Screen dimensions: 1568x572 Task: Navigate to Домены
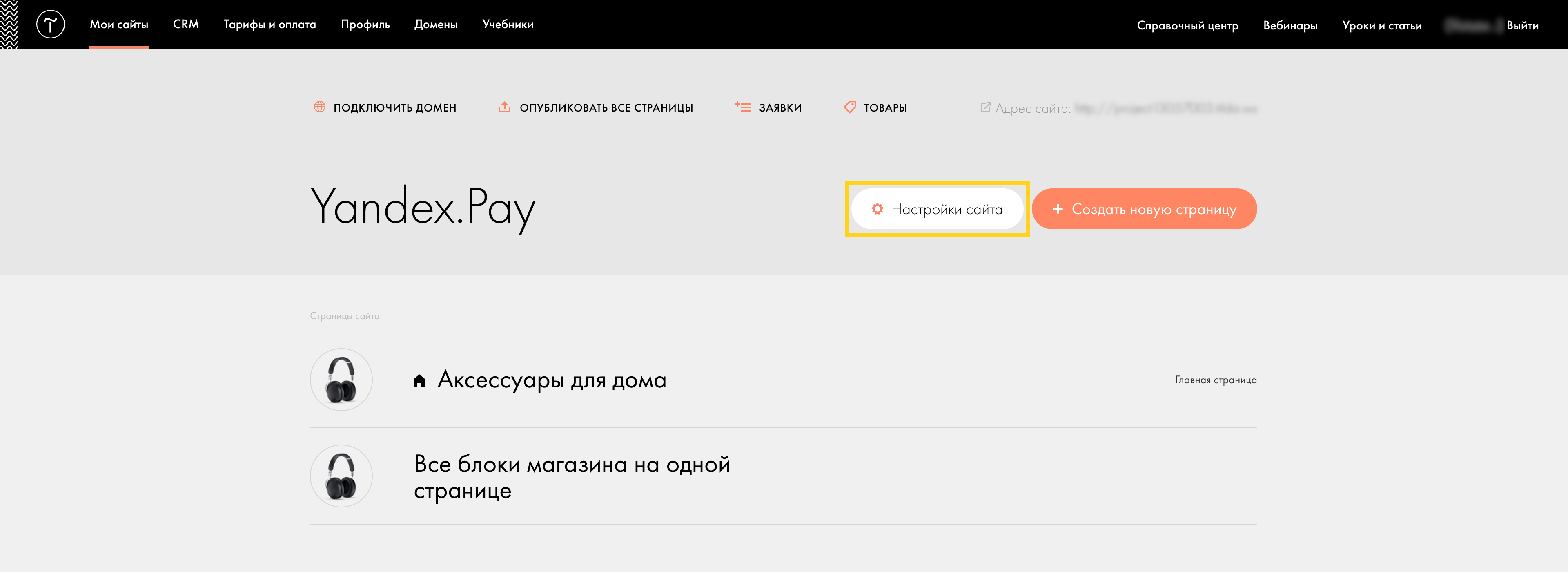pyautogui.click(x=436, y=25)
